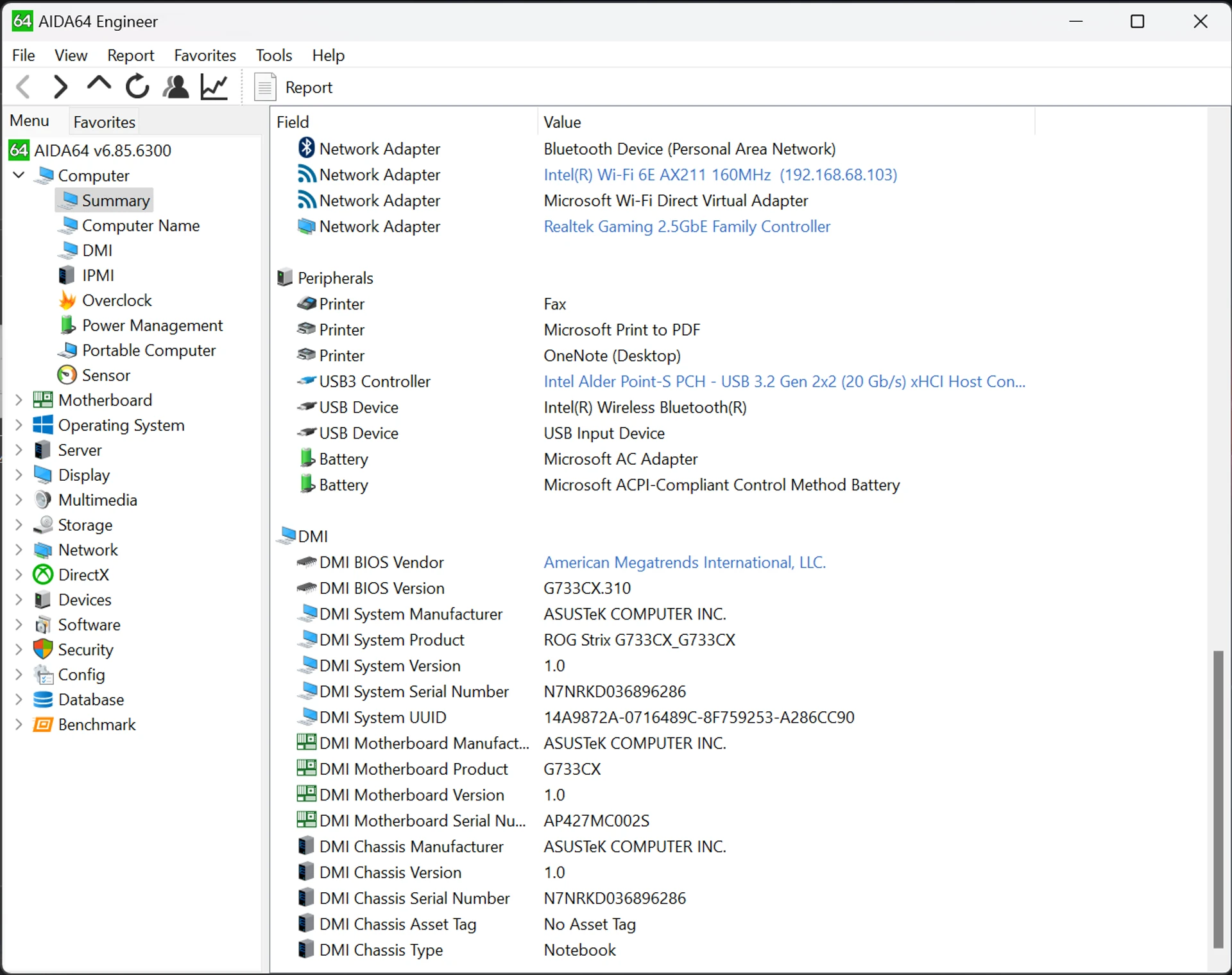Expand the Server tree node

(x=19, y=450)
